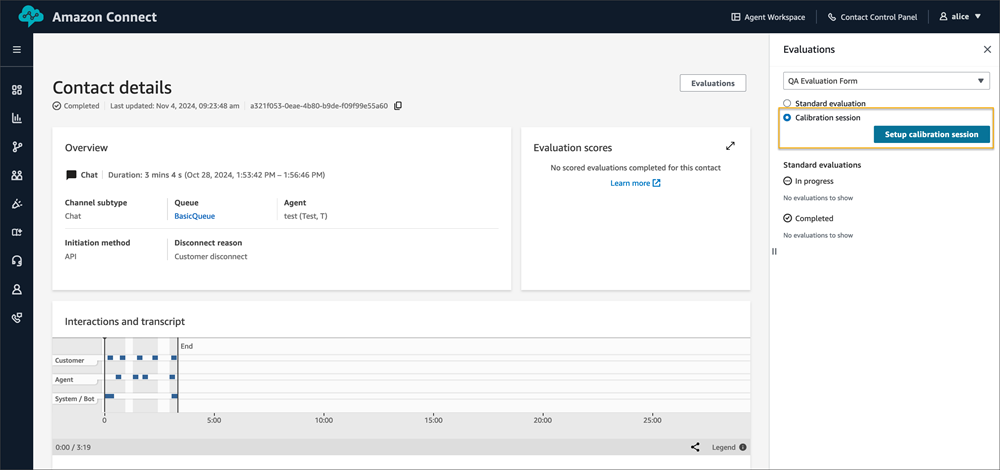Open the dashboard grid icon in sidebar
This screenshot has width=1000, height=470.
click(x=17, y=90)
